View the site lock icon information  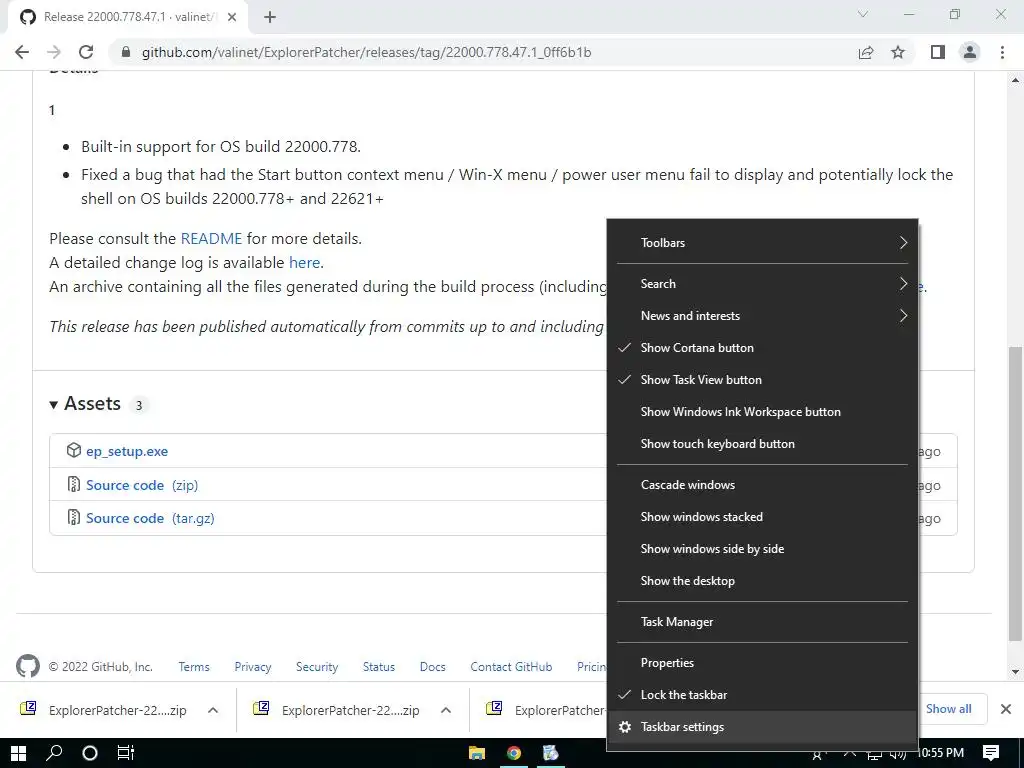(126, 52)
